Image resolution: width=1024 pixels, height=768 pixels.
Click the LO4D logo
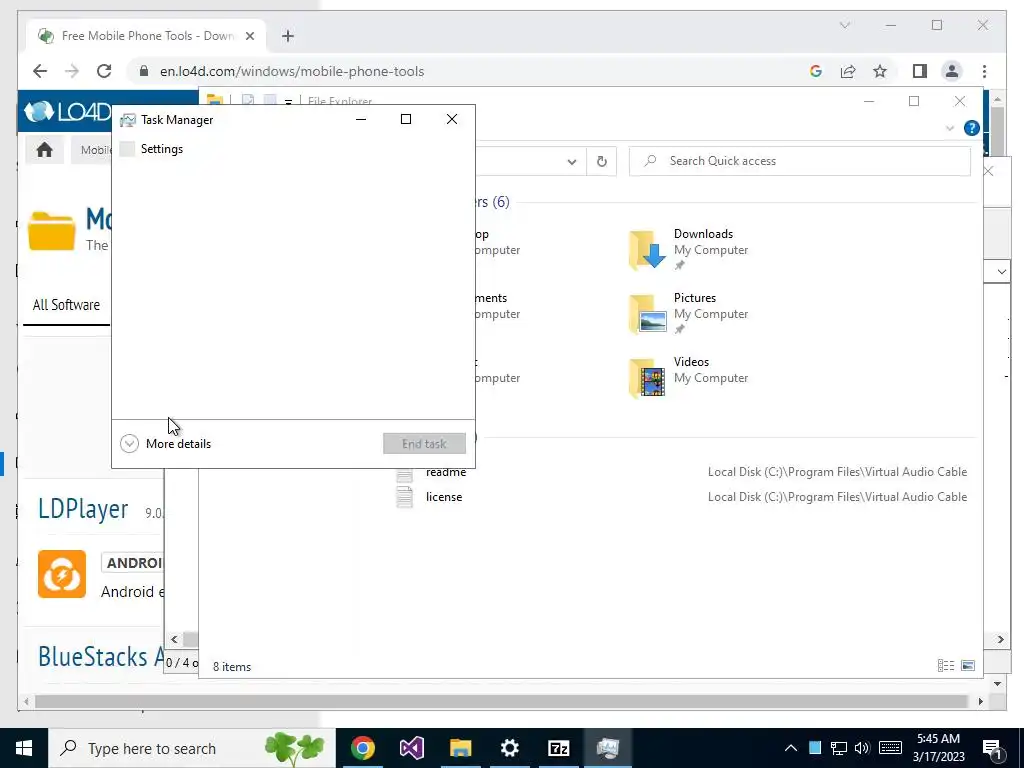[x=68, y=112]
